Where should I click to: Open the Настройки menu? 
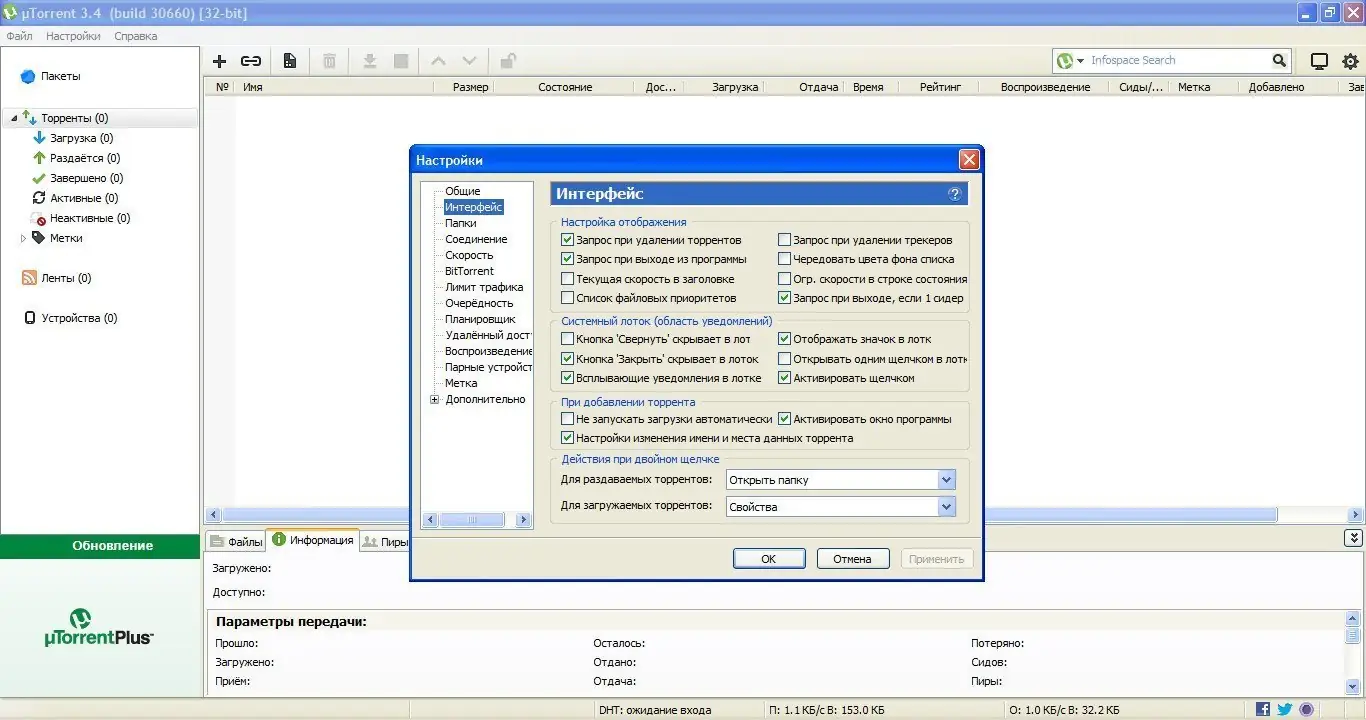click(x=73, y=36)
